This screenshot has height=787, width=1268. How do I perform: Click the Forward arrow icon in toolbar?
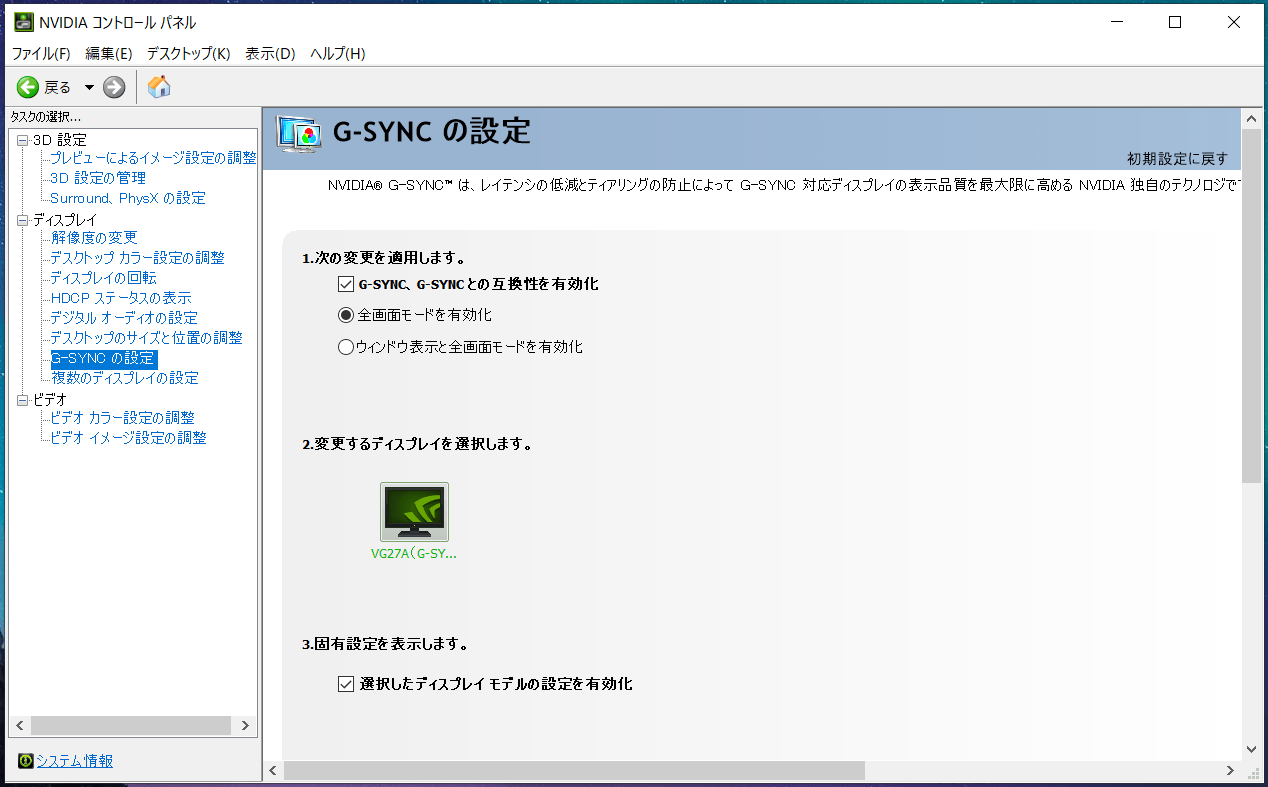114,87
